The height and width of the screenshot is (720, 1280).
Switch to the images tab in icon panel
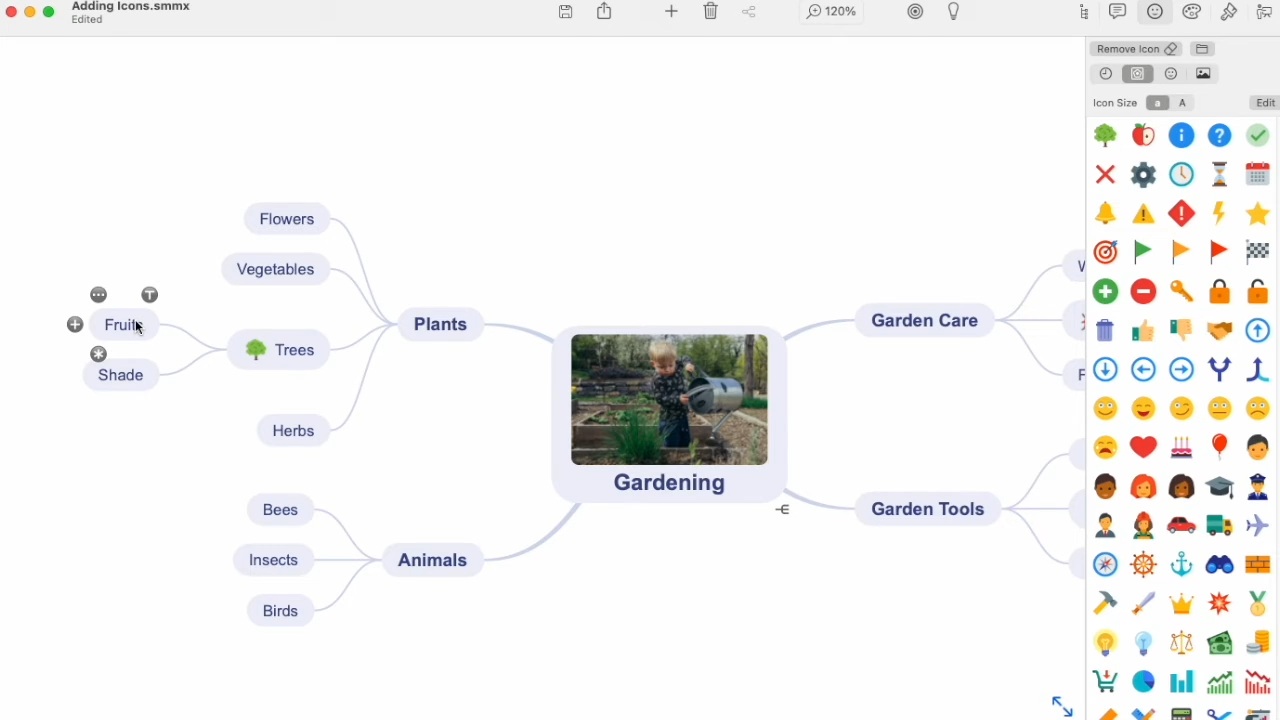[x=1203, y=74]
